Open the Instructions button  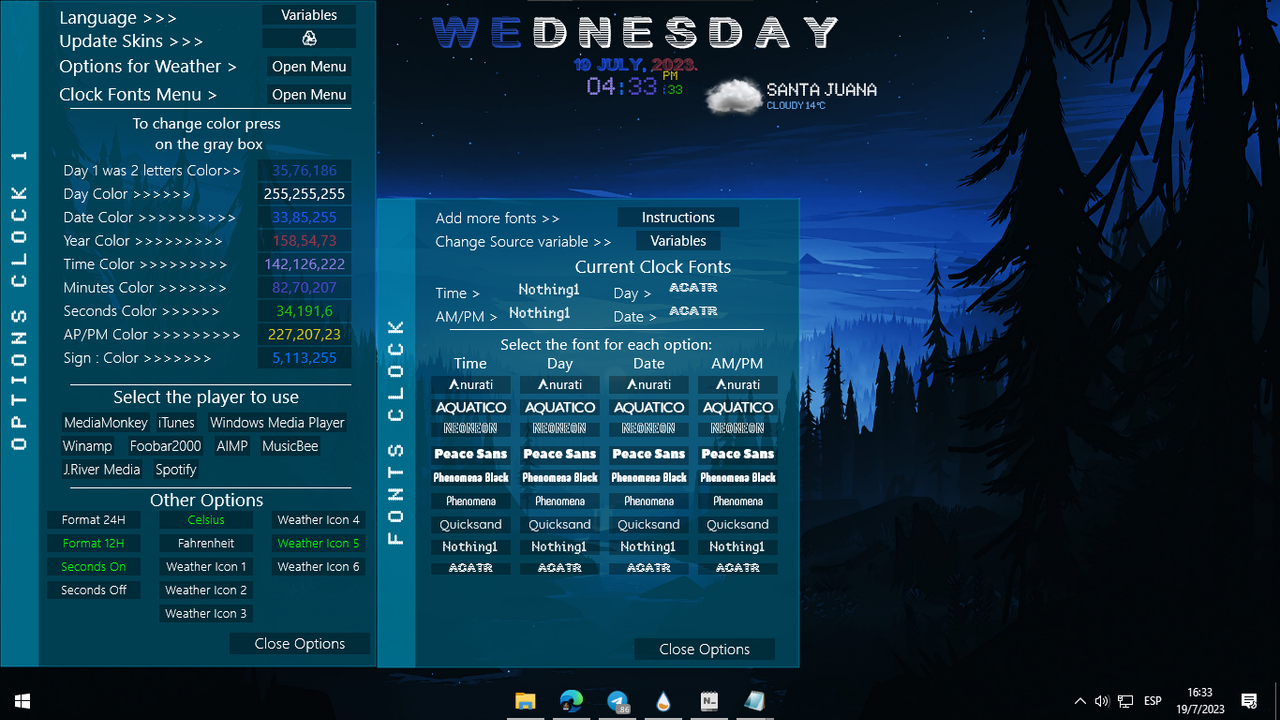pos(678,217)
